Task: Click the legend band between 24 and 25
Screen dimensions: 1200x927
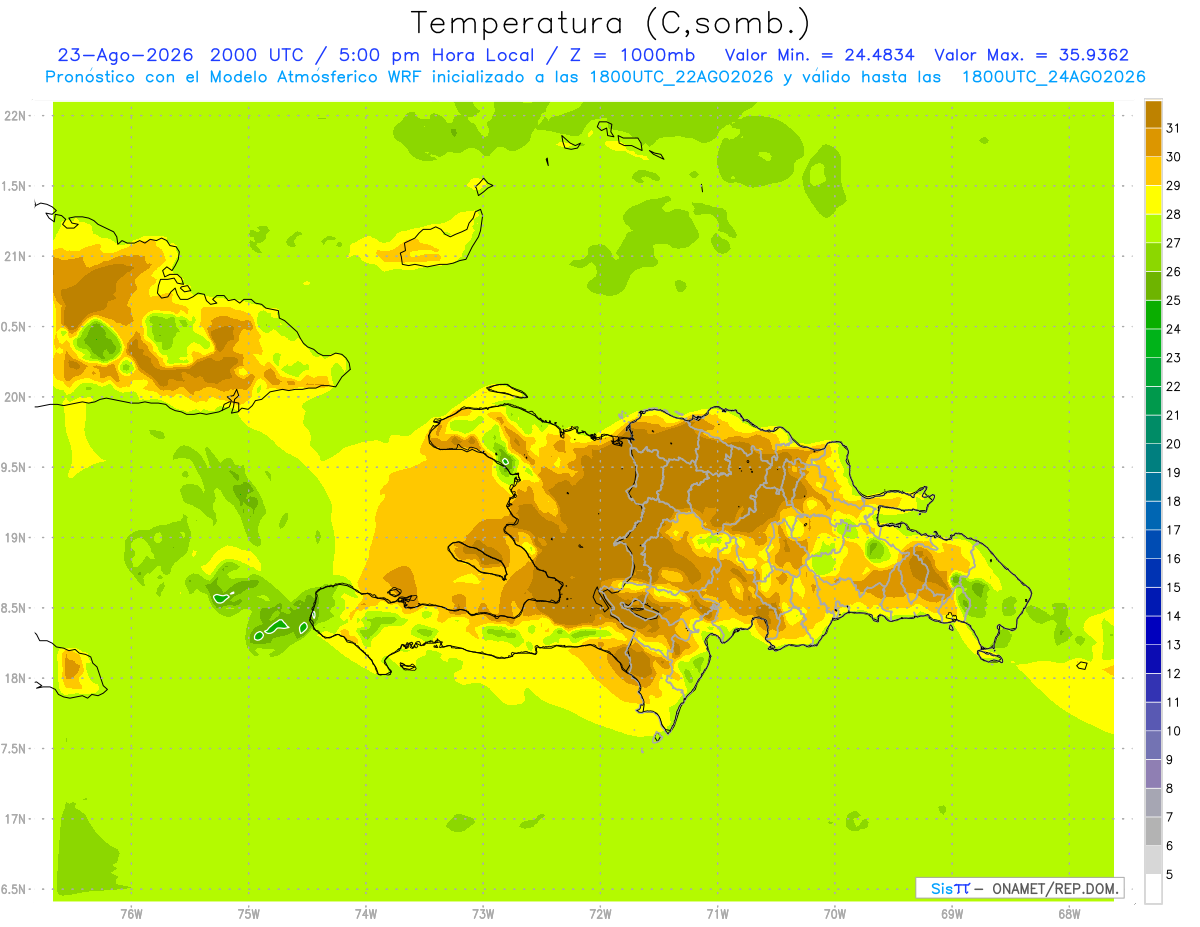Action: click(1153, 315)
